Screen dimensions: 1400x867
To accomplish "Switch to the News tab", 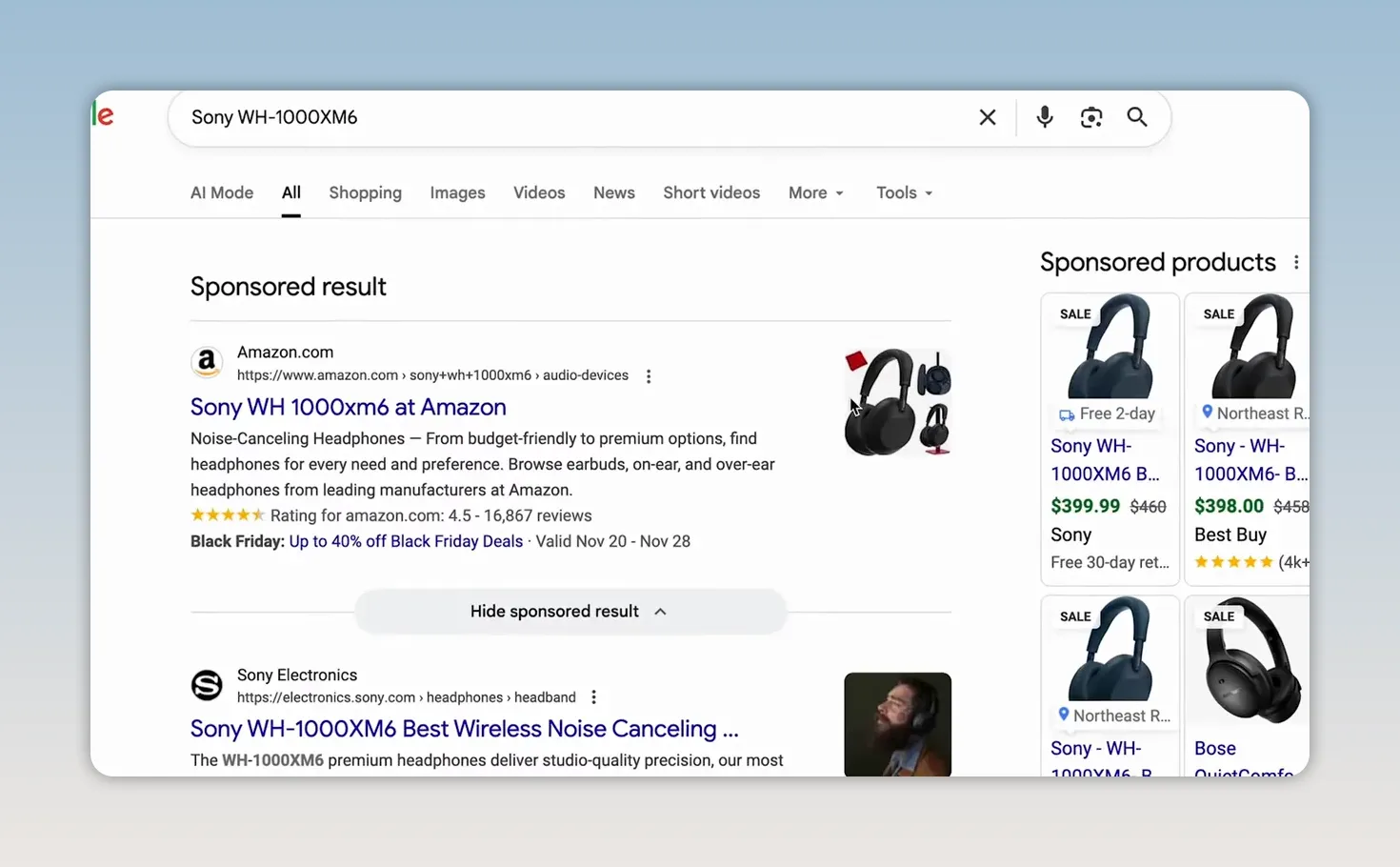I will 614,192.
